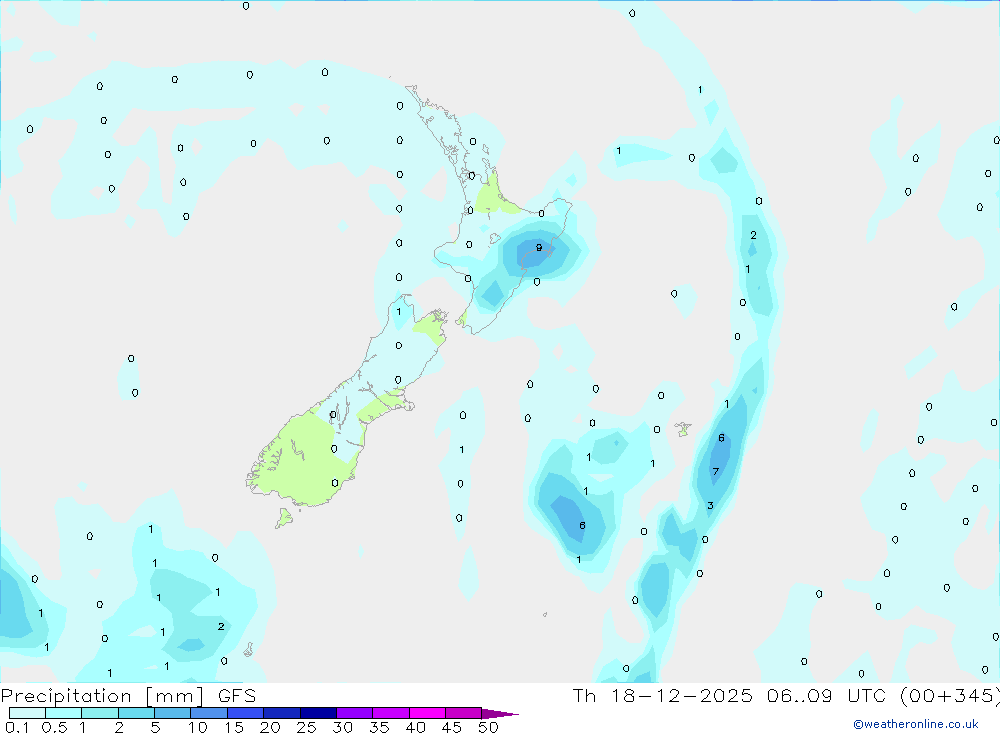Click the '0.1' legend scale label
The width and height of the screenshot is (1000, 733).
pyautogui.click(x=17, y=727)
